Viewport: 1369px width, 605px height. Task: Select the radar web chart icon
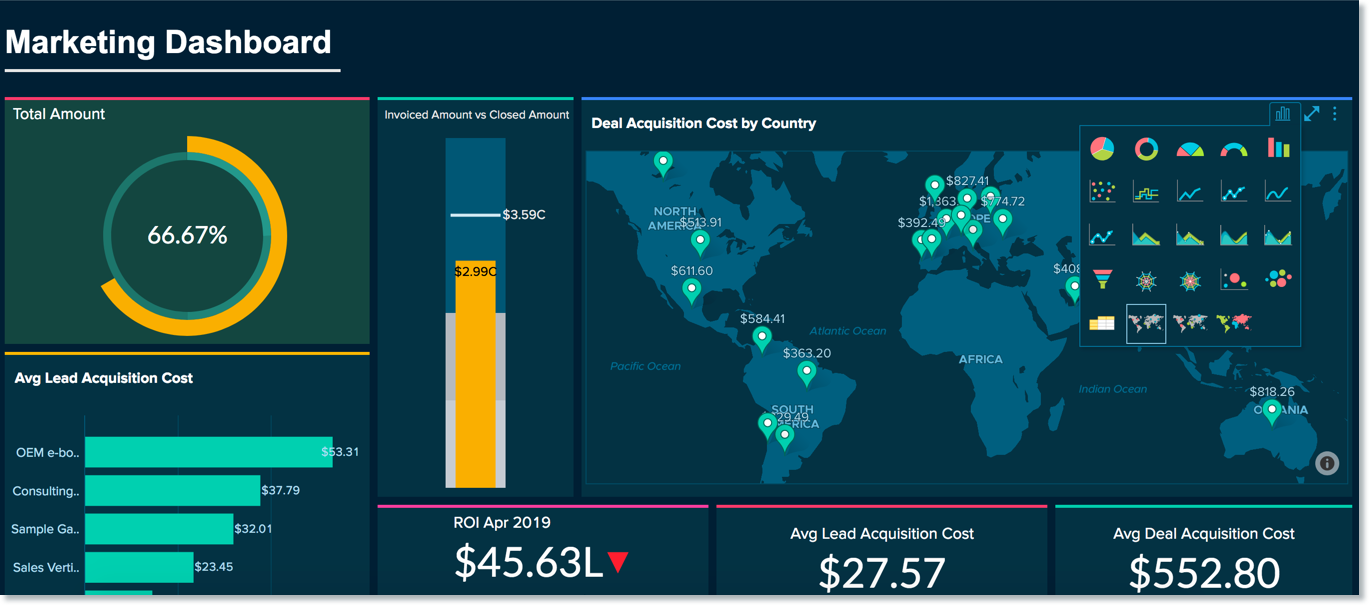1147,280
